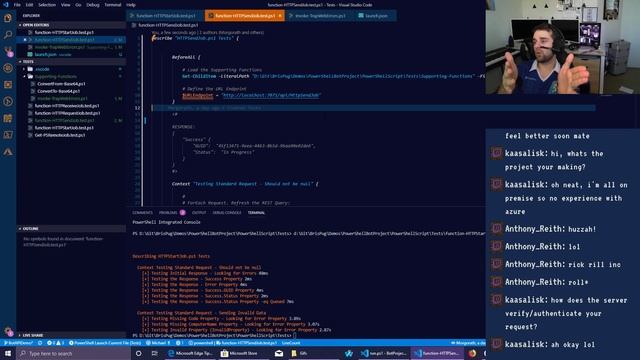Close the active HTTPSendJob test tab
The image size is (640, 360).
pyautogui.click(x=280, y=16)
